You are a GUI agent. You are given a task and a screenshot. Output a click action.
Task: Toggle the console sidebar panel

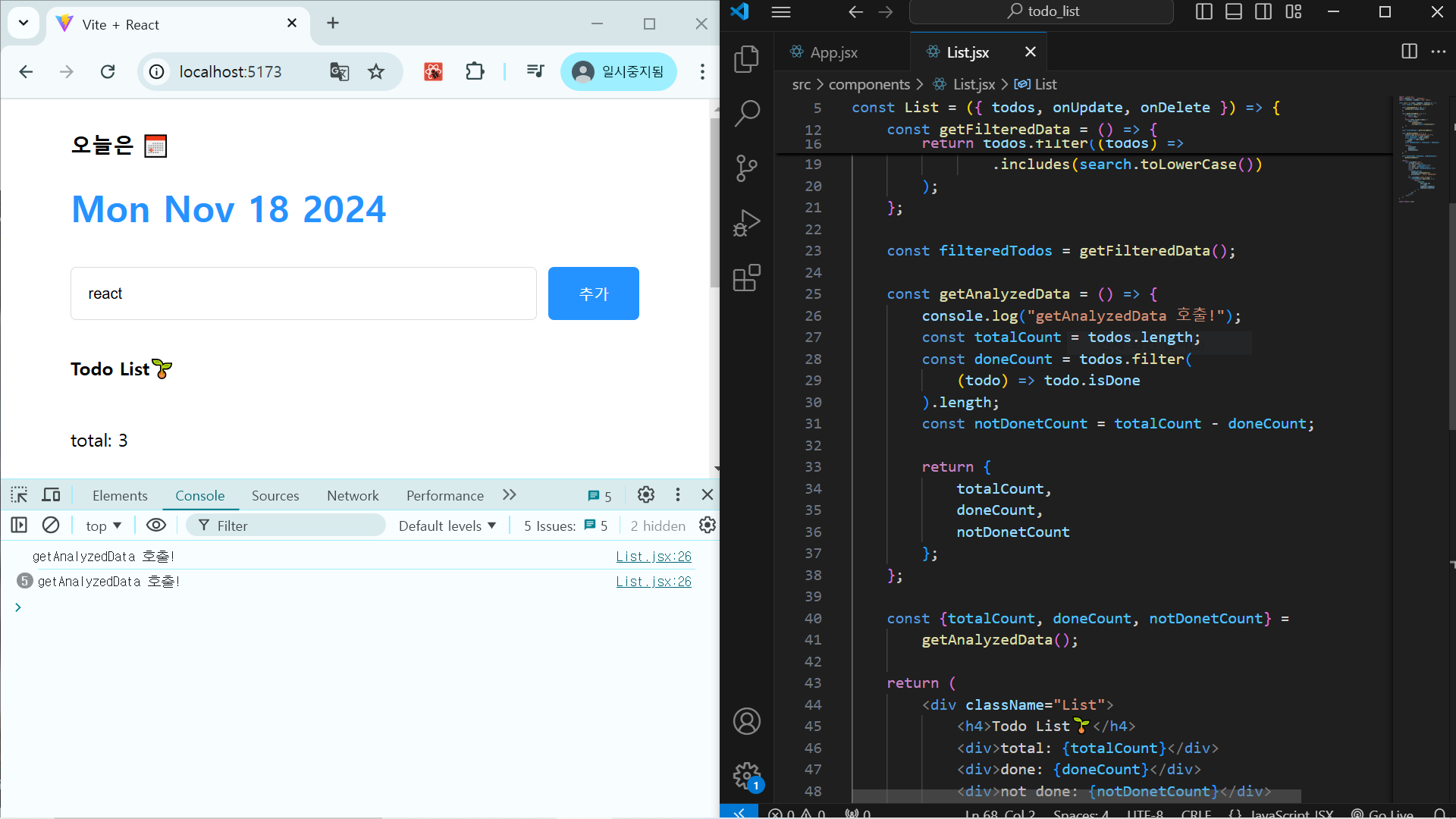(19, 525)
